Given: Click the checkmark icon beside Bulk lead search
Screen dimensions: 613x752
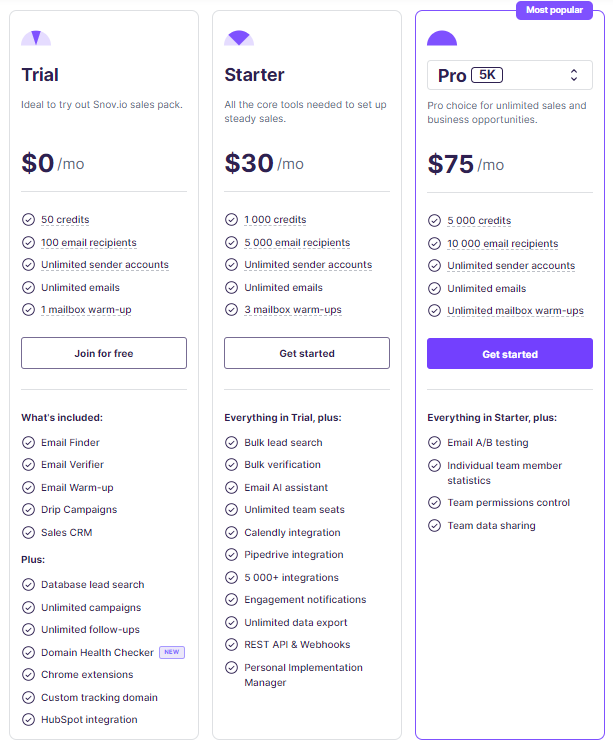Looking at the screenshot, I should [x=232, y=443].
